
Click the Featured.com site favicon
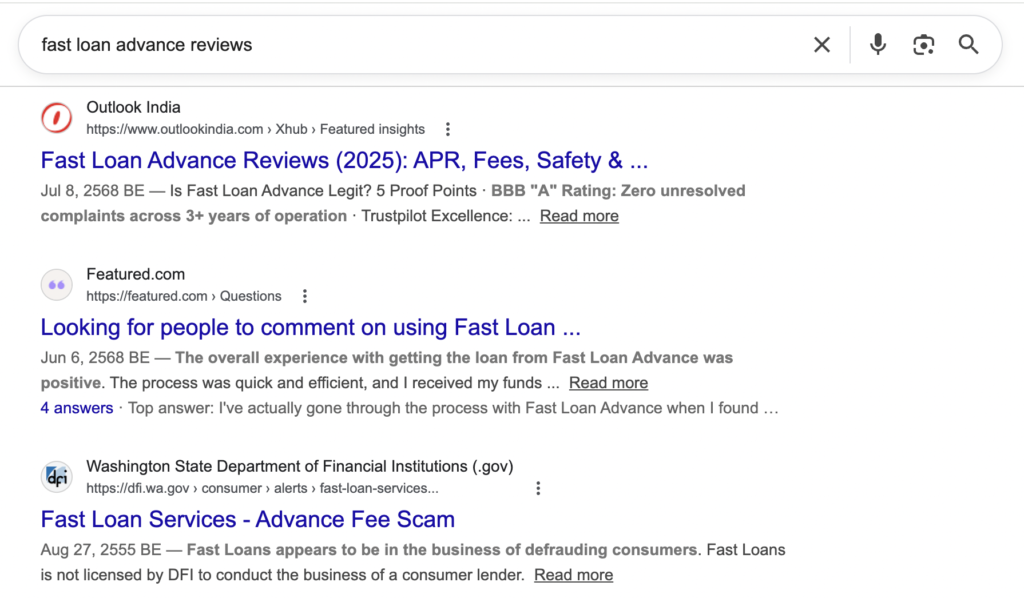click(57, 285)
